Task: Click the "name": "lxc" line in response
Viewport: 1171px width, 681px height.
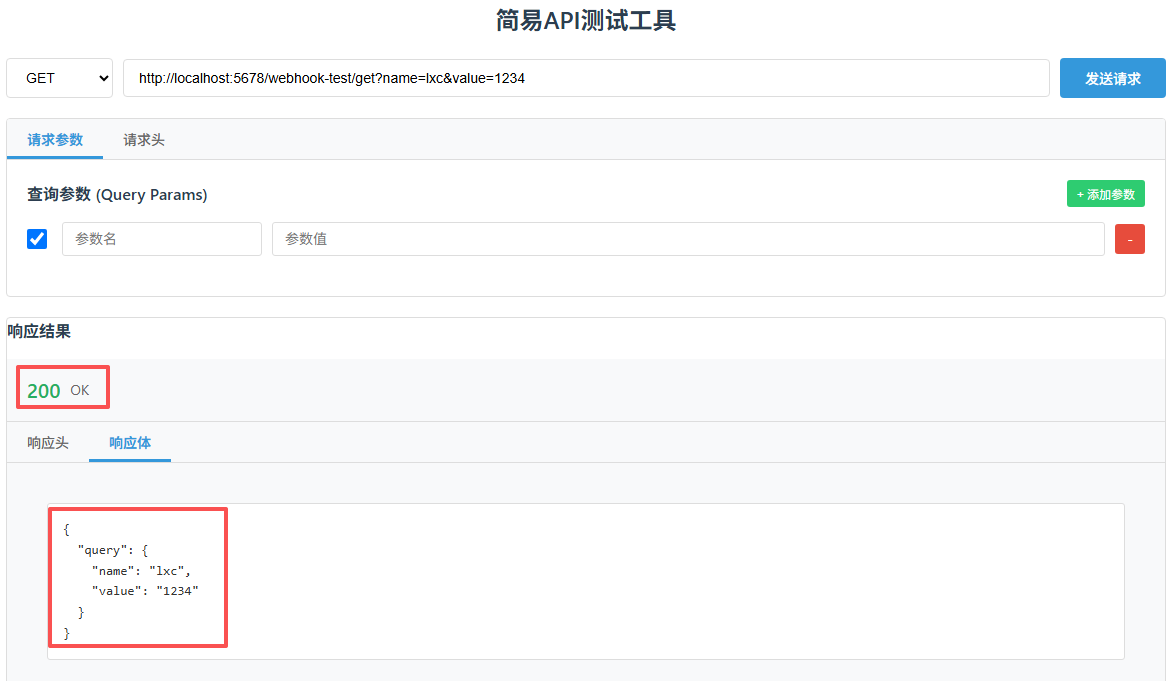Action: pos(141,571)
